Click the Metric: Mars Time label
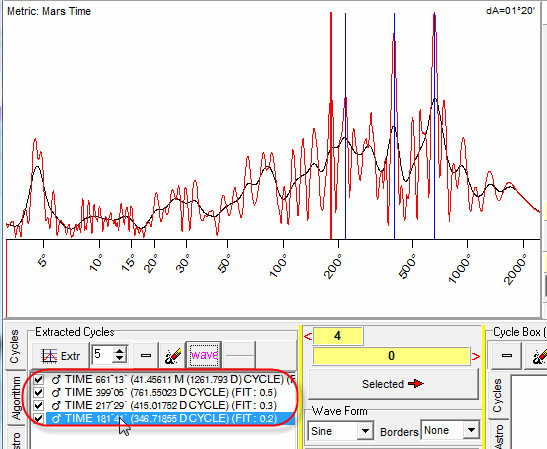Screen dimensions: 547x449 (x=49, y=11)
